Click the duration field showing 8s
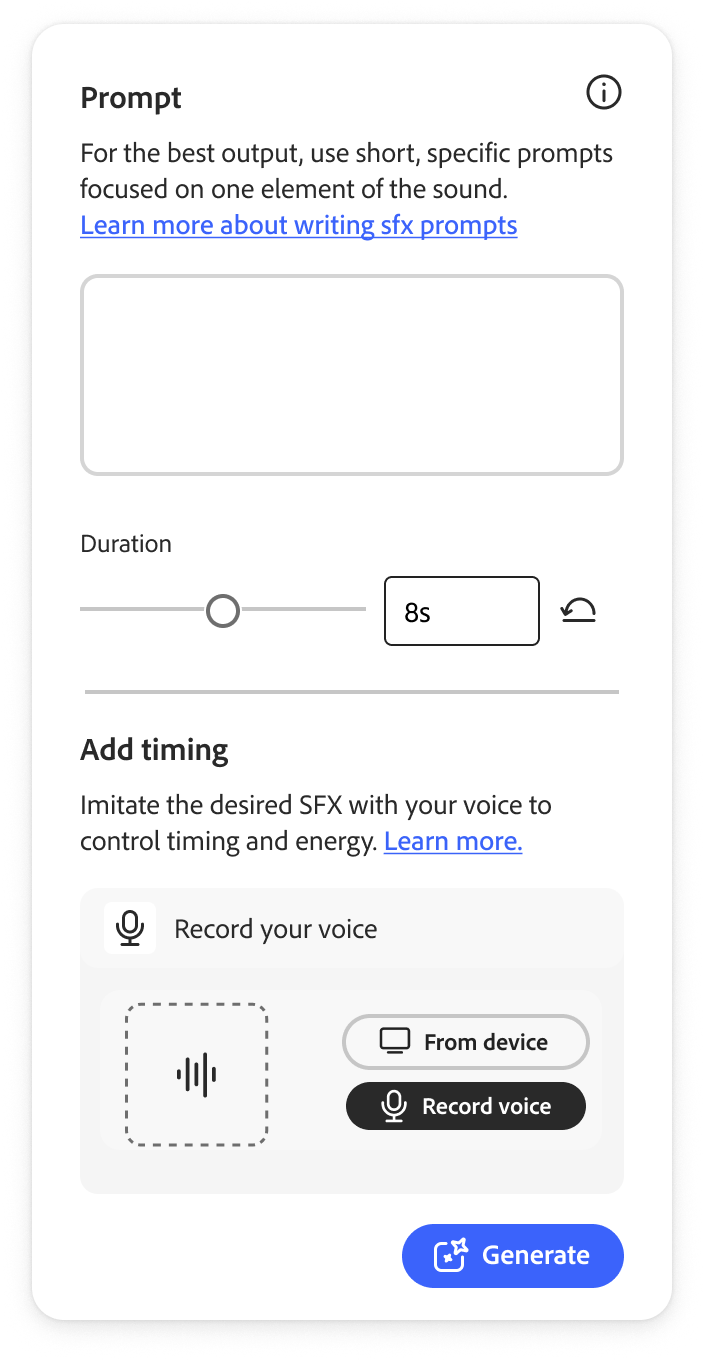The height and width of the screenshot is (1360, 704). (x=461, y=610)
